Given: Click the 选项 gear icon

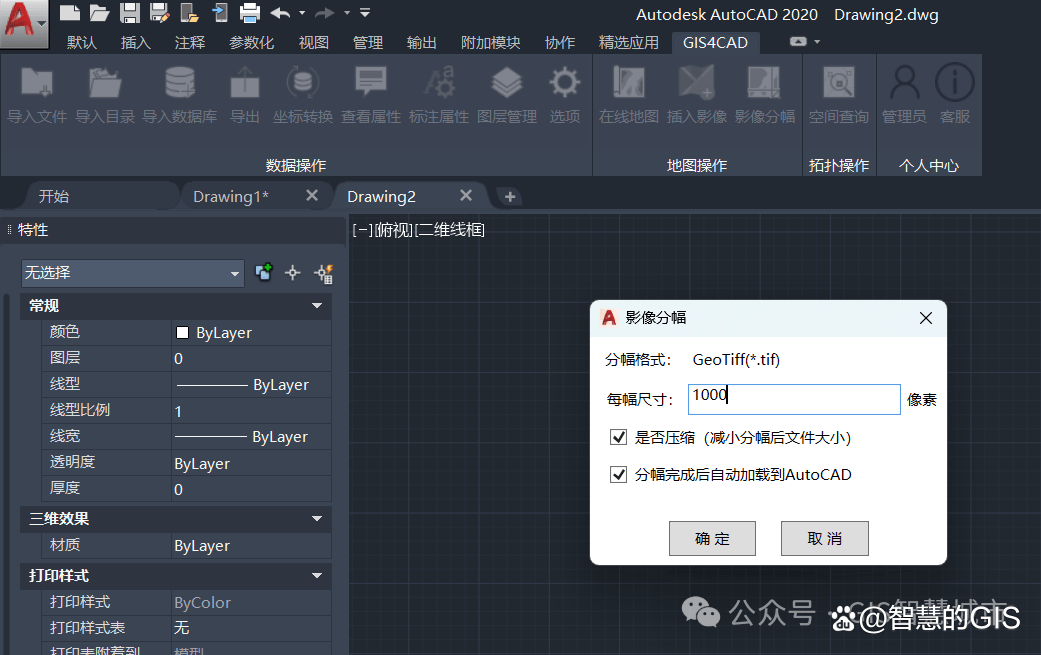Looking at the screenshot, I should 565,84.
